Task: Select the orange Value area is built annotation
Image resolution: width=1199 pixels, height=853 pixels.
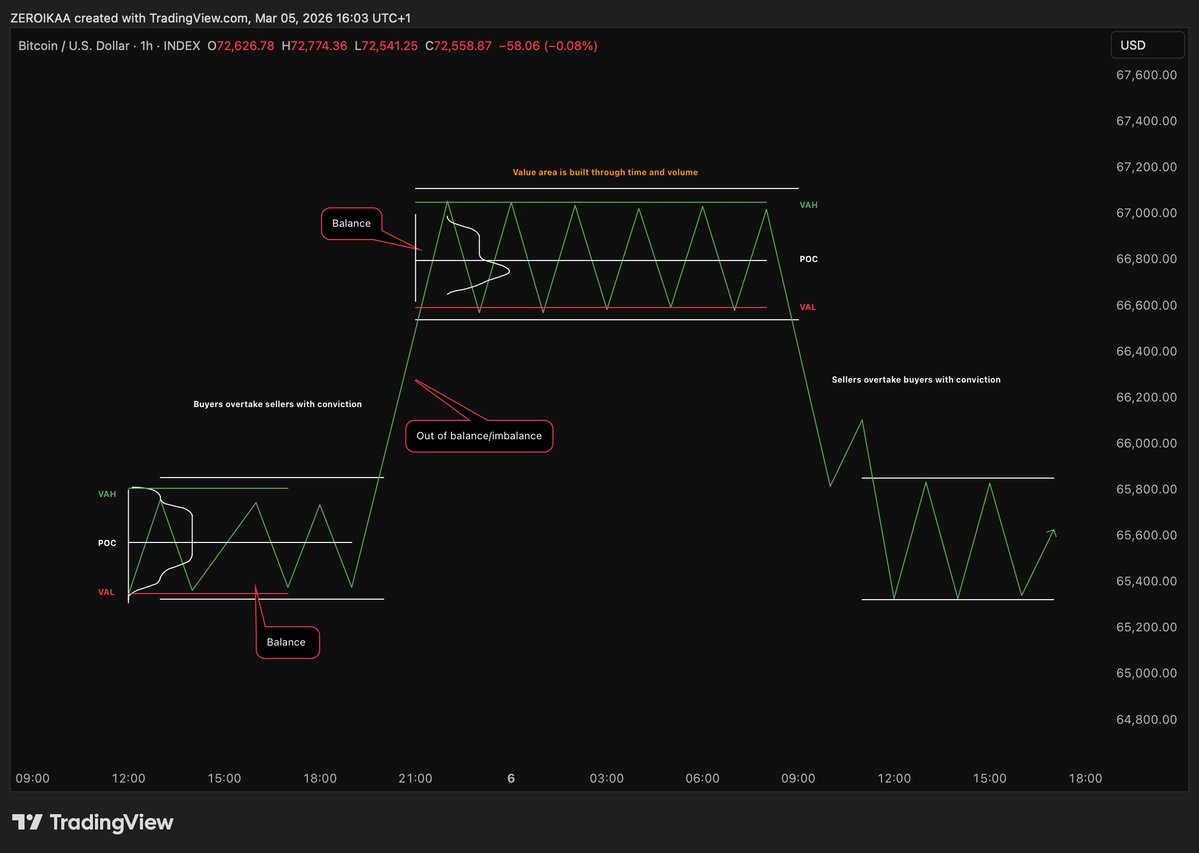Action: [605, 172]
